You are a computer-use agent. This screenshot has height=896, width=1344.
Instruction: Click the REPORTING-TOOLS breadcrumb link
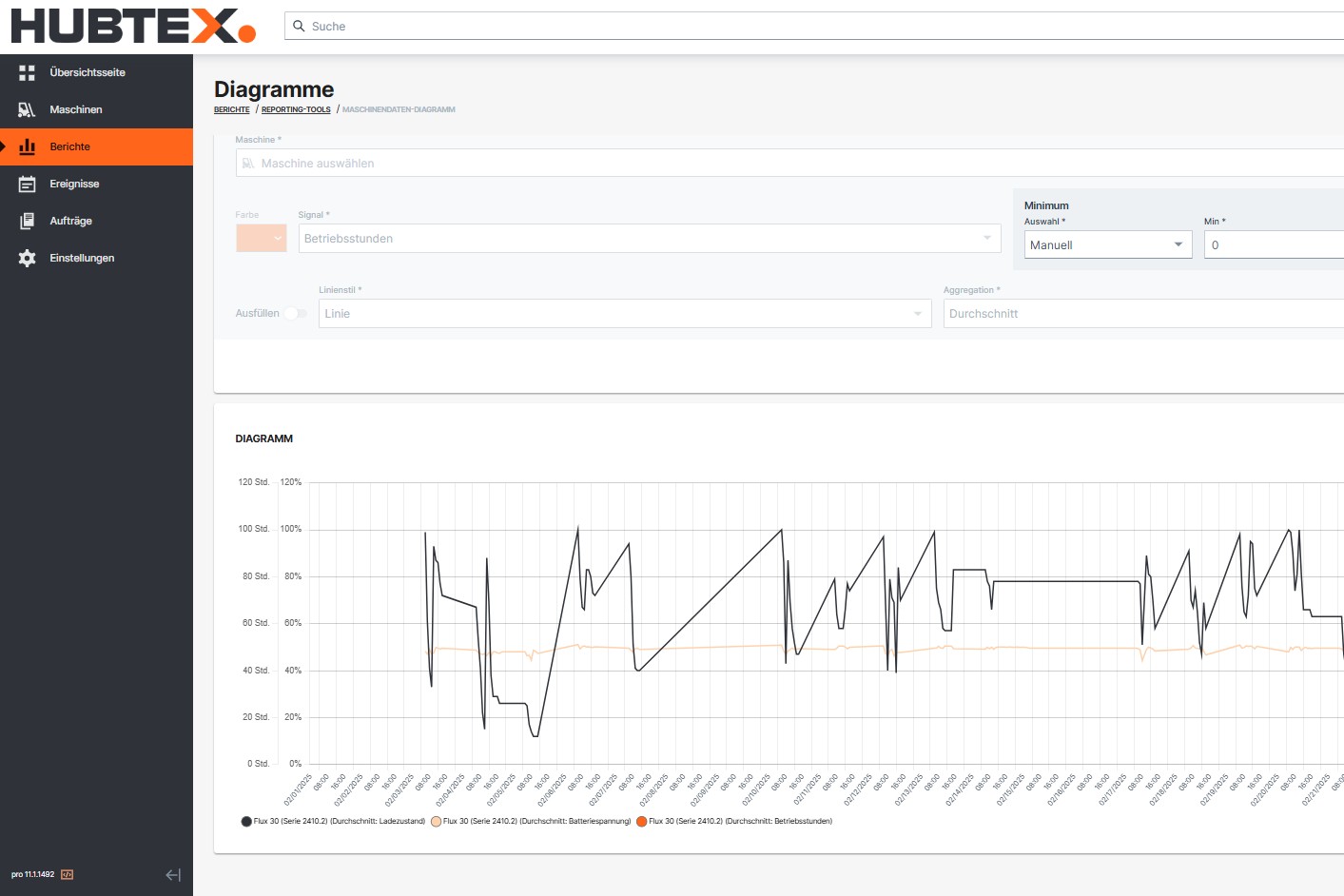pyautogui.click(x=296, y=109)
